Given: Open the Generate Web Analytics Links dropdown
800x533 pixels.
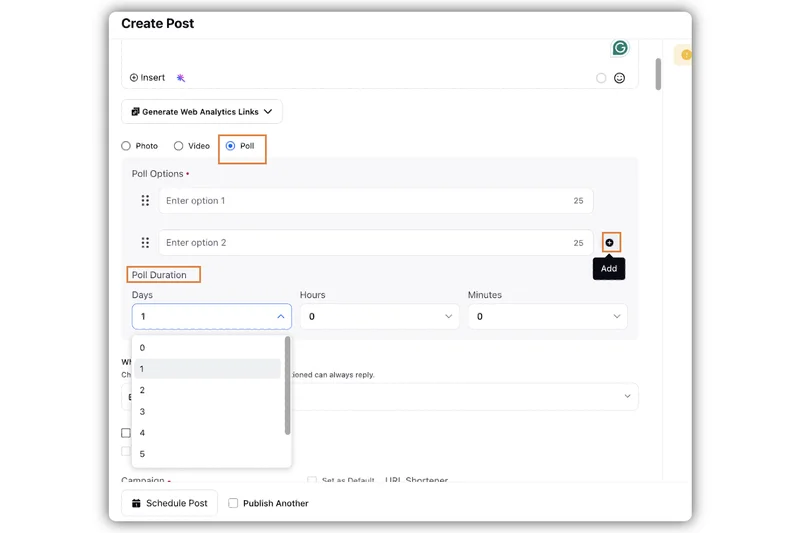Looking at the screenshot, I should (x=202, y=112).
